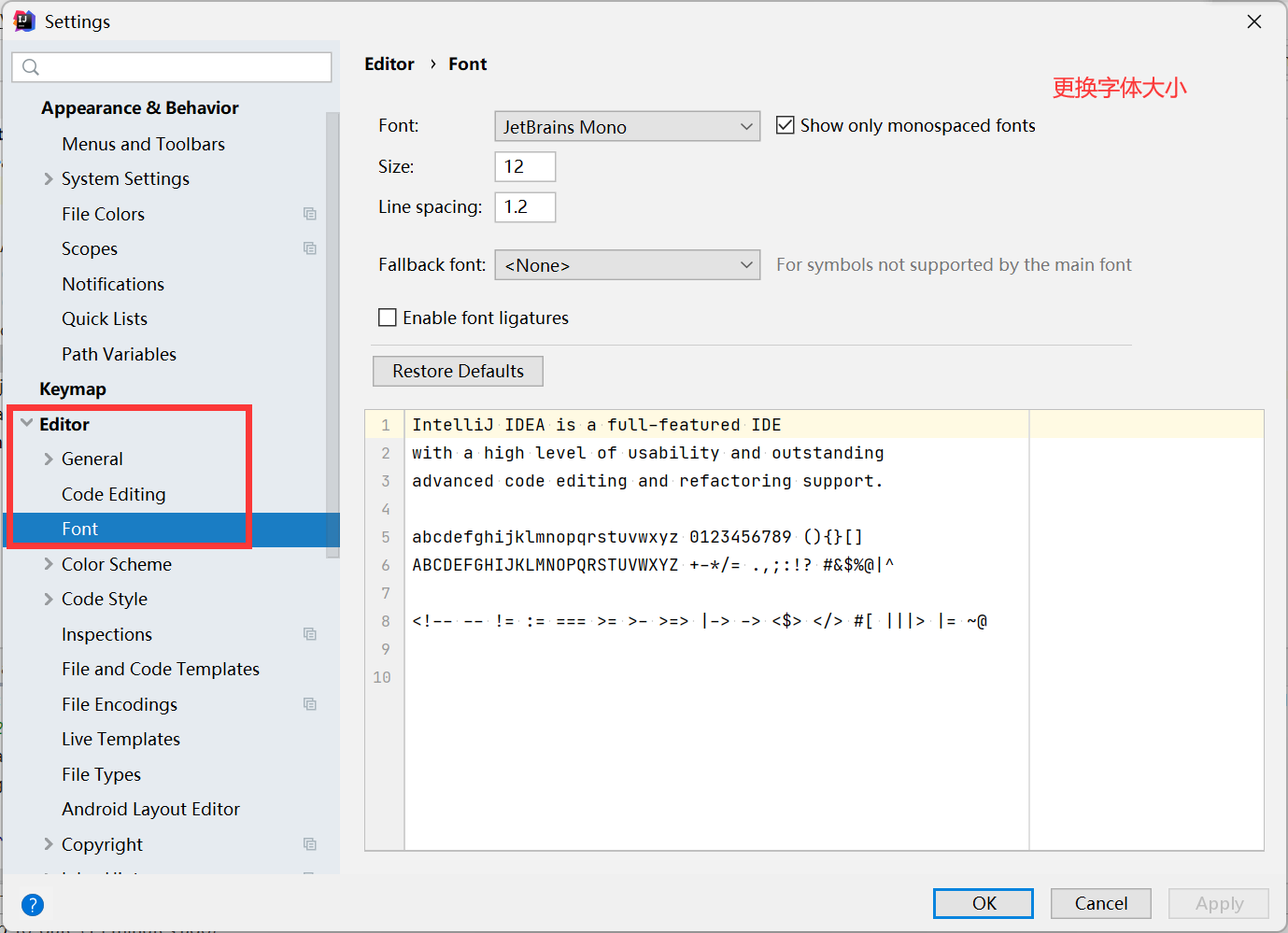Open the File Colors settings page
The width and height of the screenshot is (1288, 933).
104,214
